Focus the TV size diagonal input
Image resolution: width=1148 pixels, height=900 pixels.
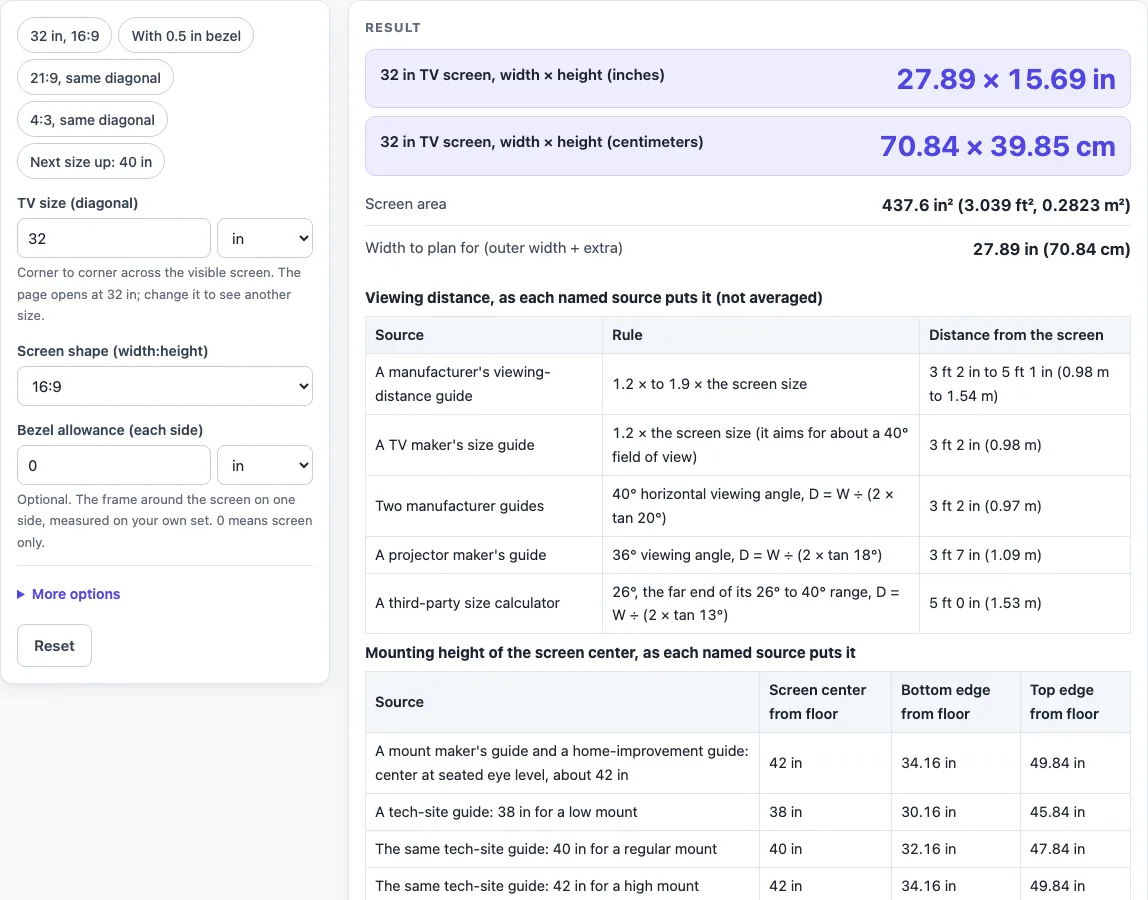(113, 238)
